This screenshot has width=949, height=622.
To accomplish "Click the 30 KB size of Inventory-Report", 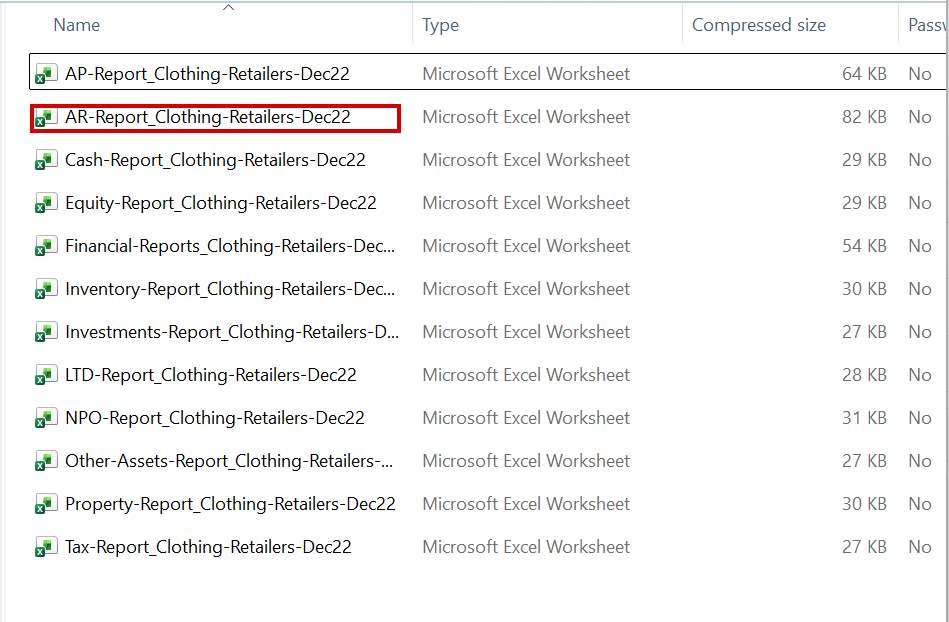I will pos(864,289).
